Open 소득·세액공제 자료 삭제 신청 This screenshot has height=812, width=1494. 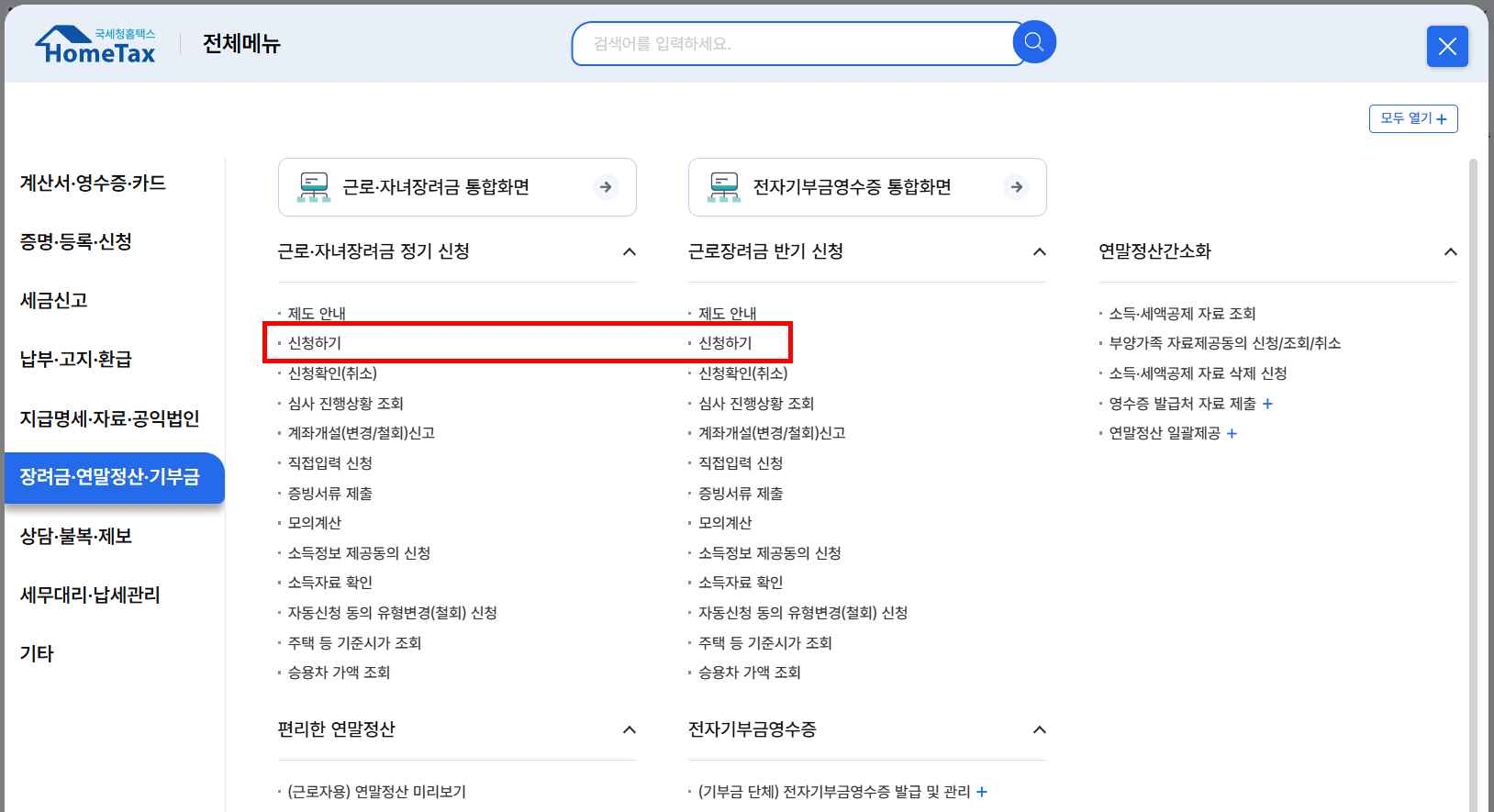click(1198, 373)
